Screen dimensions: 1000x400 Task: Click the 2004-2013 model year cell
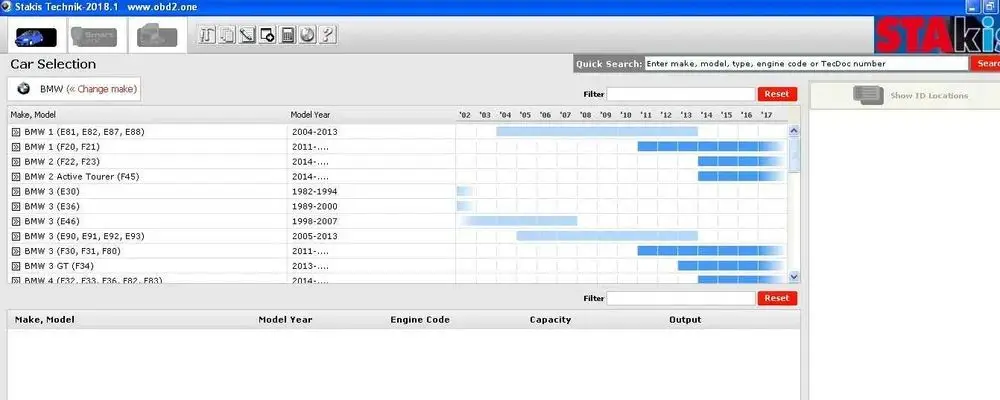(314, 132)
